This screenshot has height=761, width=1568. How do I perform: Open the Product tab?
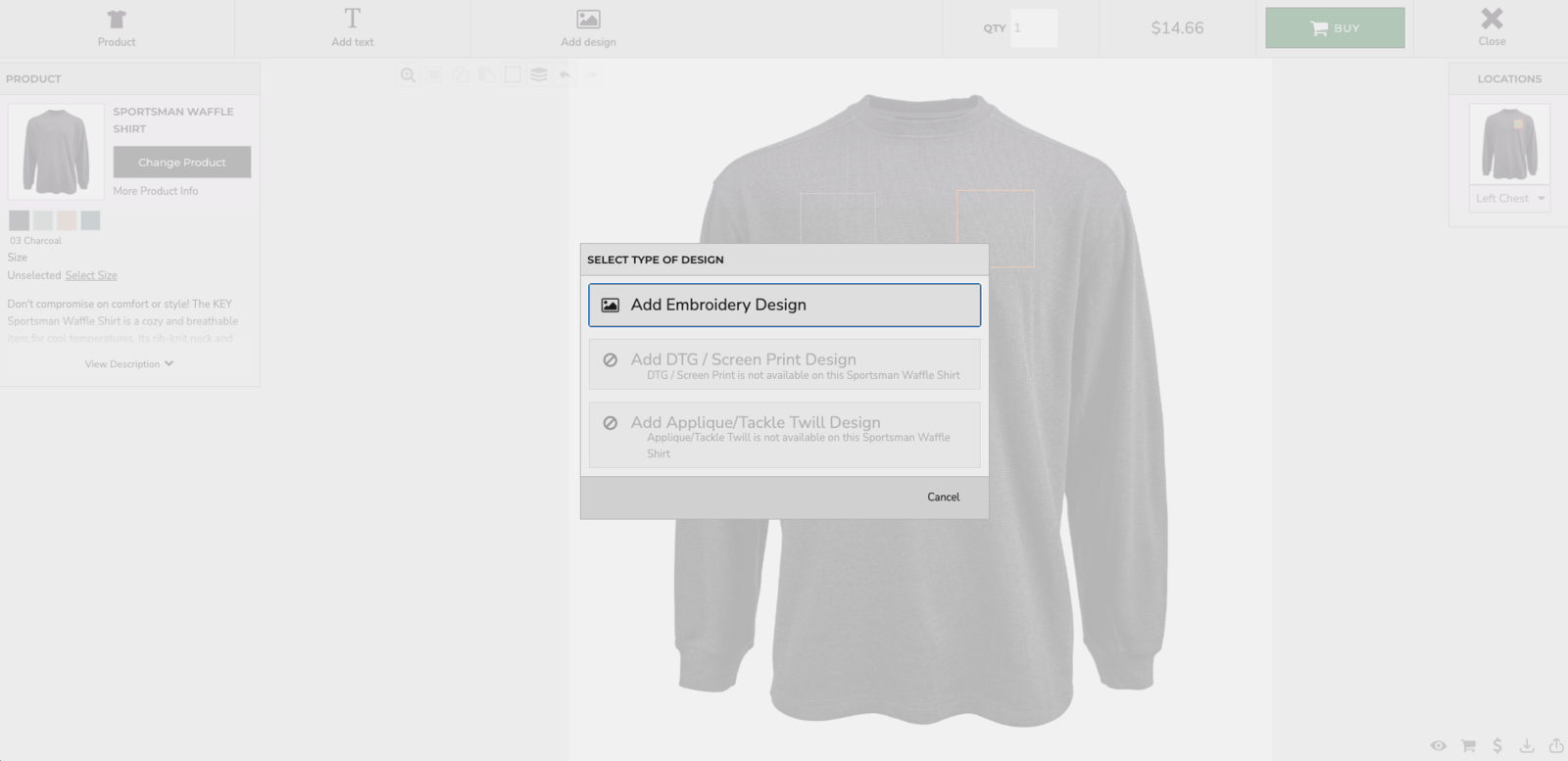tap(117, 28)
